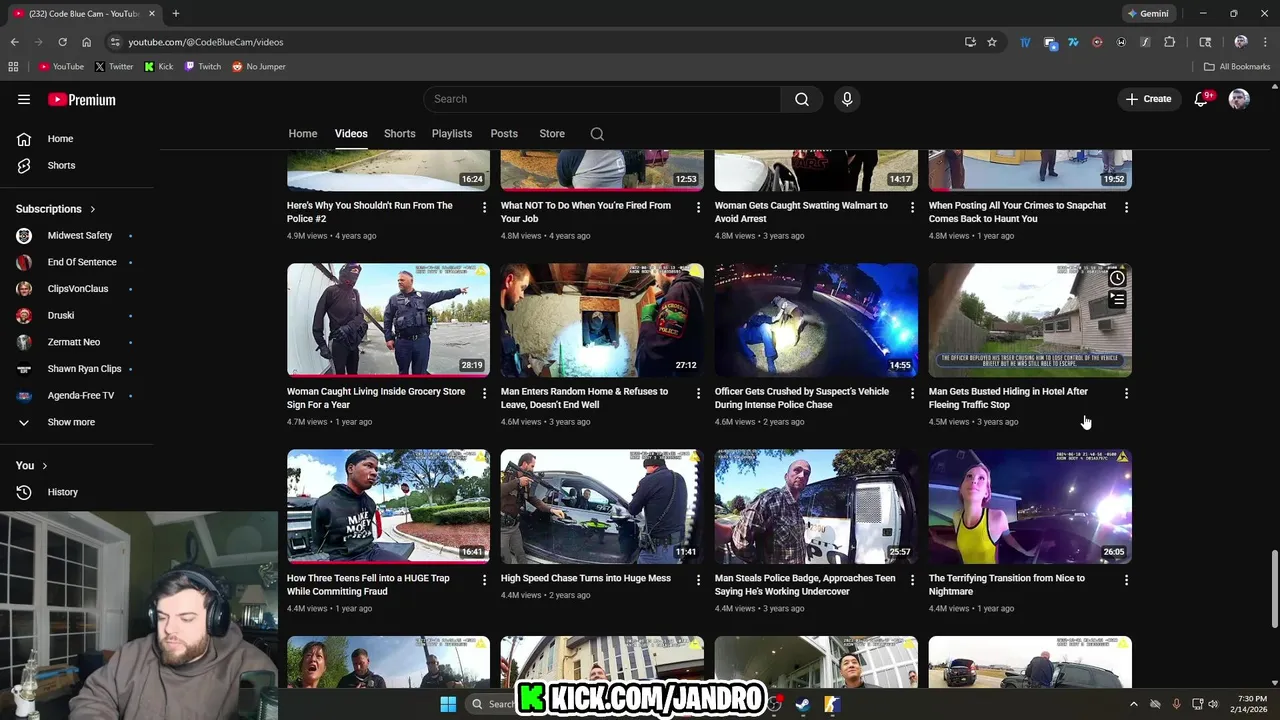Open a new browser tab
Image resolution: width=1280 pixels, height=720 pixels.
tap(176, 14)
